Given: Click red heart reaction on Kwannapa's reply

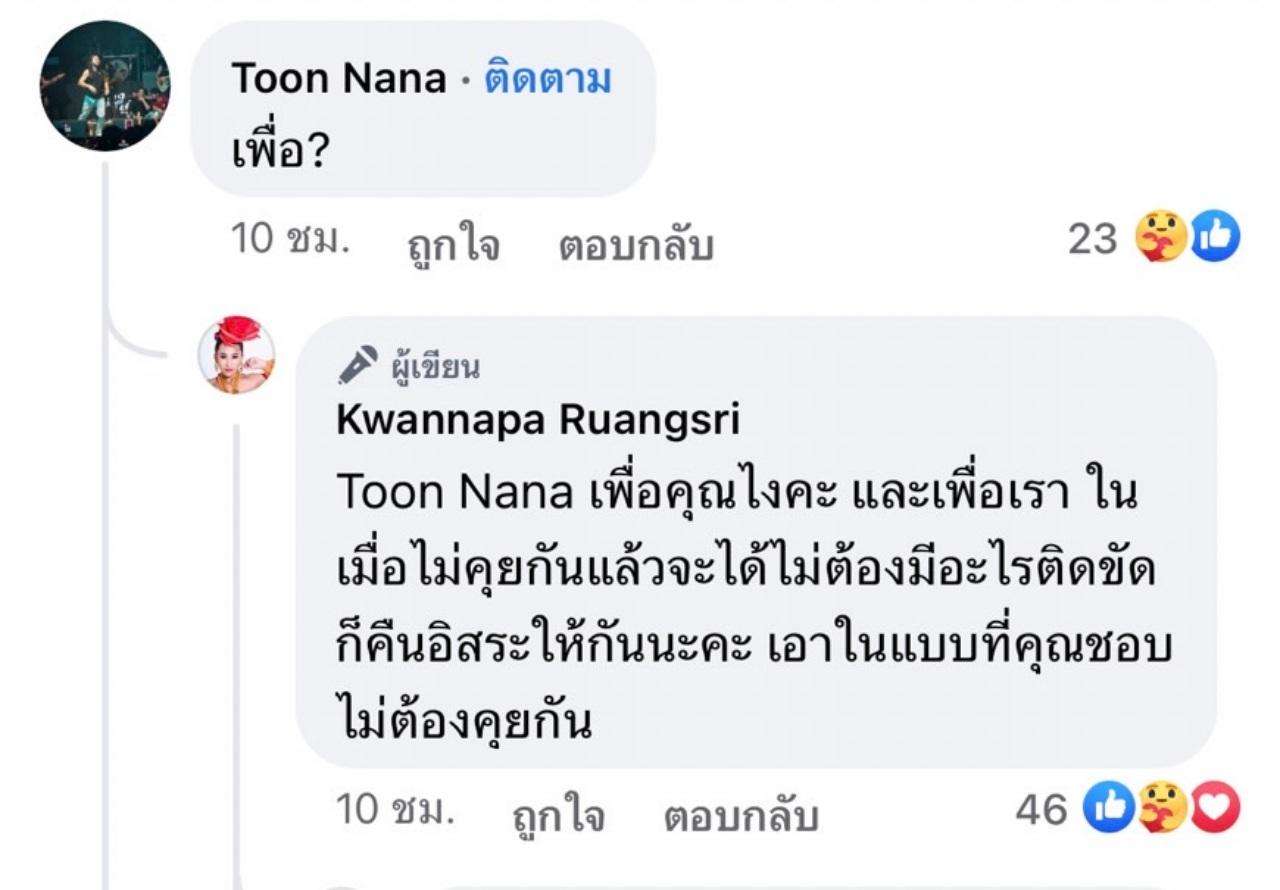Looking at the screenshot, I should pyautogui.click(x=1214, y=808).
